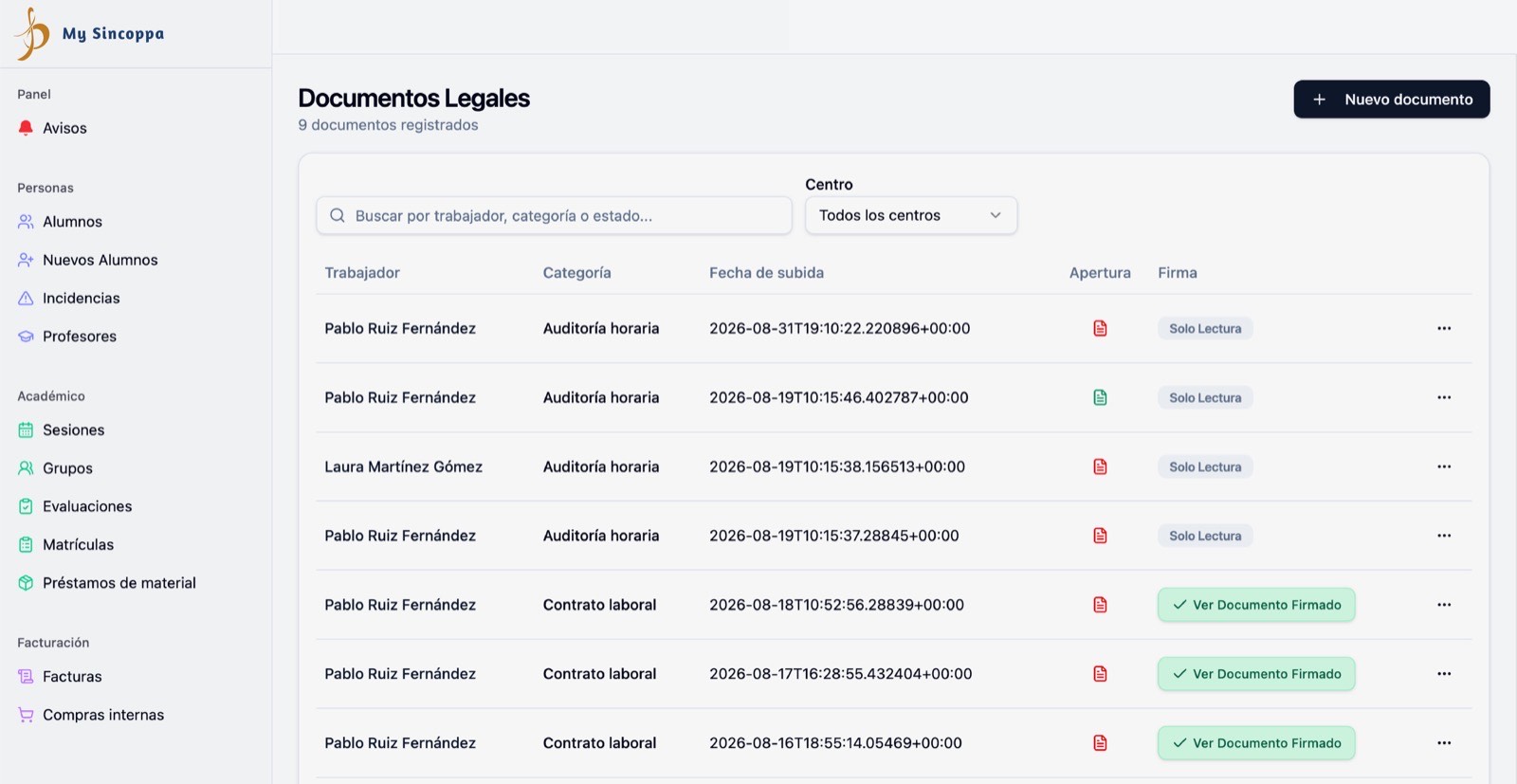Click timestamp 2026-08-19T10:15:46.402787+00:00
The width and height of the screenshot is (1517, 784).
[x=839, y=397]
